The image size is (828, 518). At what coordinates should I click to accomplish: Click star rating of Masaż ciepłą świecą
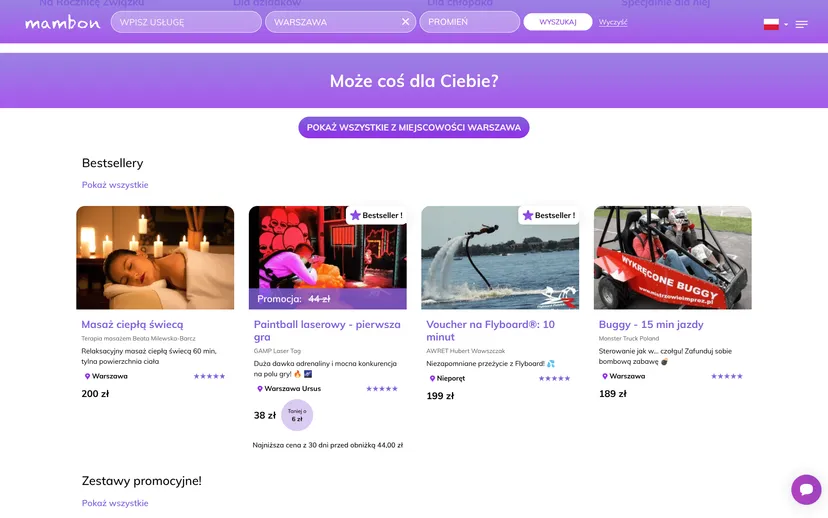click(209, 376)
